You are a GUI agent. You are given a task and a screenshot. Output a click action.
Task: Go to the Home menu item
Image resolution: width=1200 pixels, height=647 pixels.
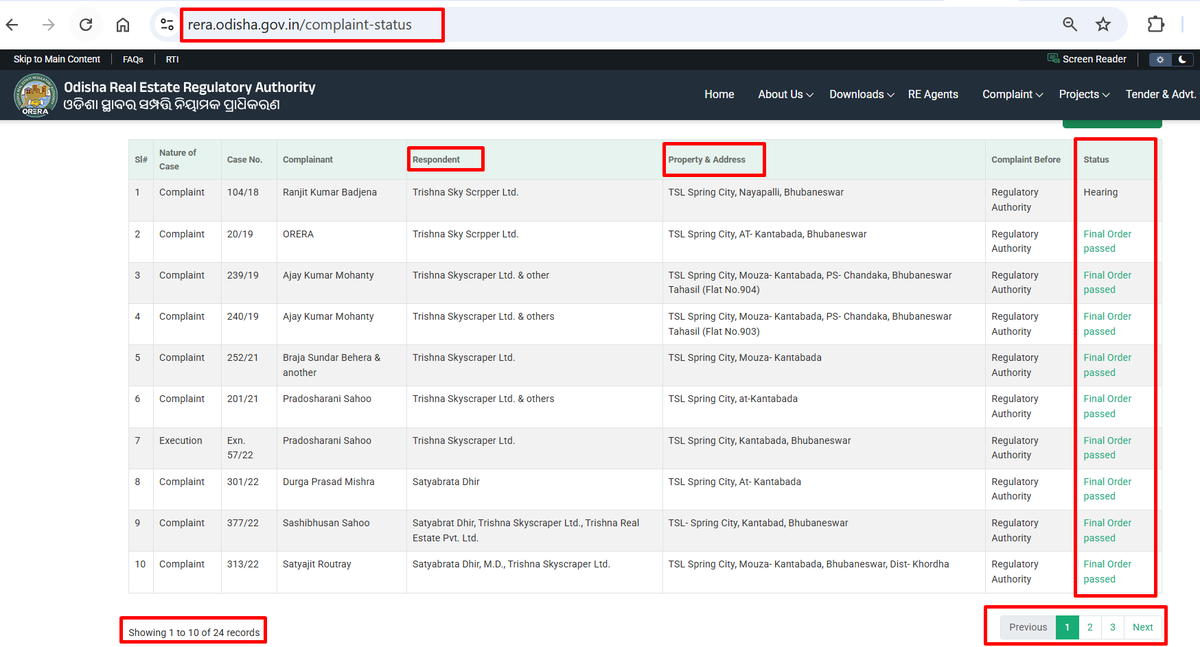(719, 94)
